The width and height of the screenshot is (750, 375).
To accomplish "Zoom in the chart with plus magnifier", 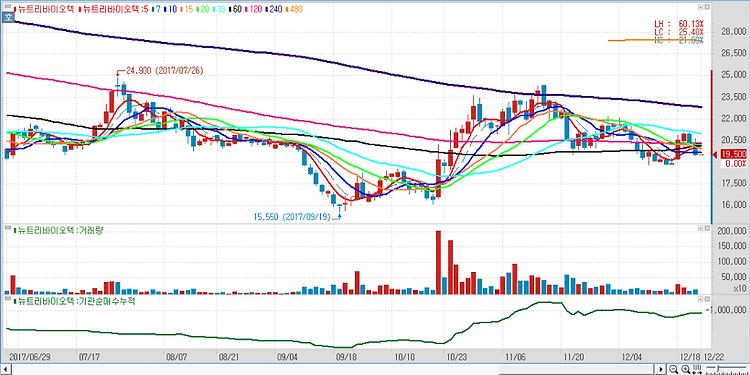I will tap(685, 369).
